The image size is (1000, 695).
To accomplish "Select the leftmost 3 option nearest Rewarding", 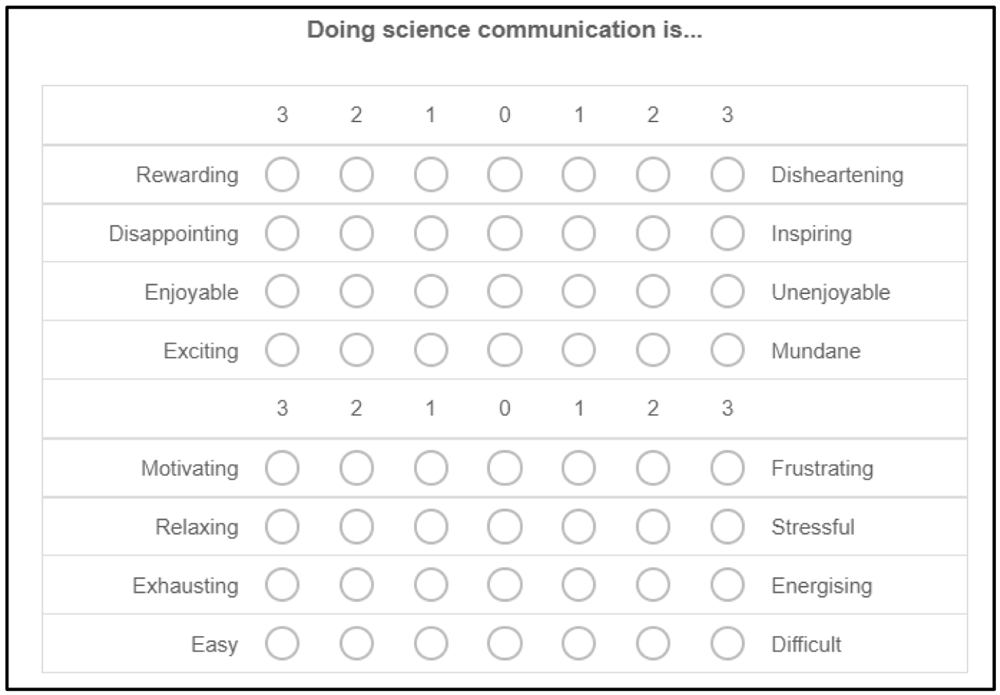I will 282,175.
